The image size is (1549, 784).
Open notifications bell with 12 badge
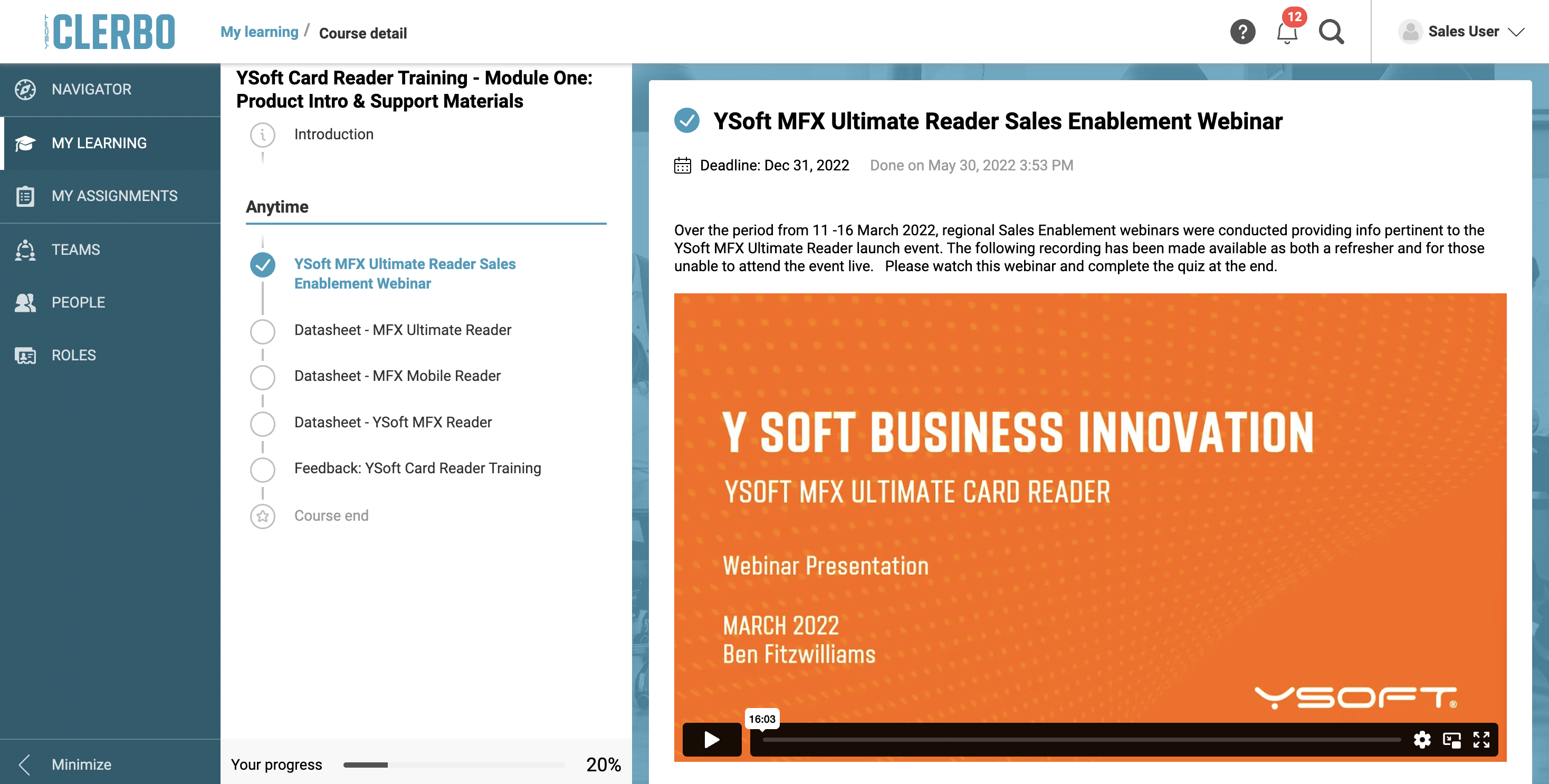pyautogui.click(x=1287, y=31)
